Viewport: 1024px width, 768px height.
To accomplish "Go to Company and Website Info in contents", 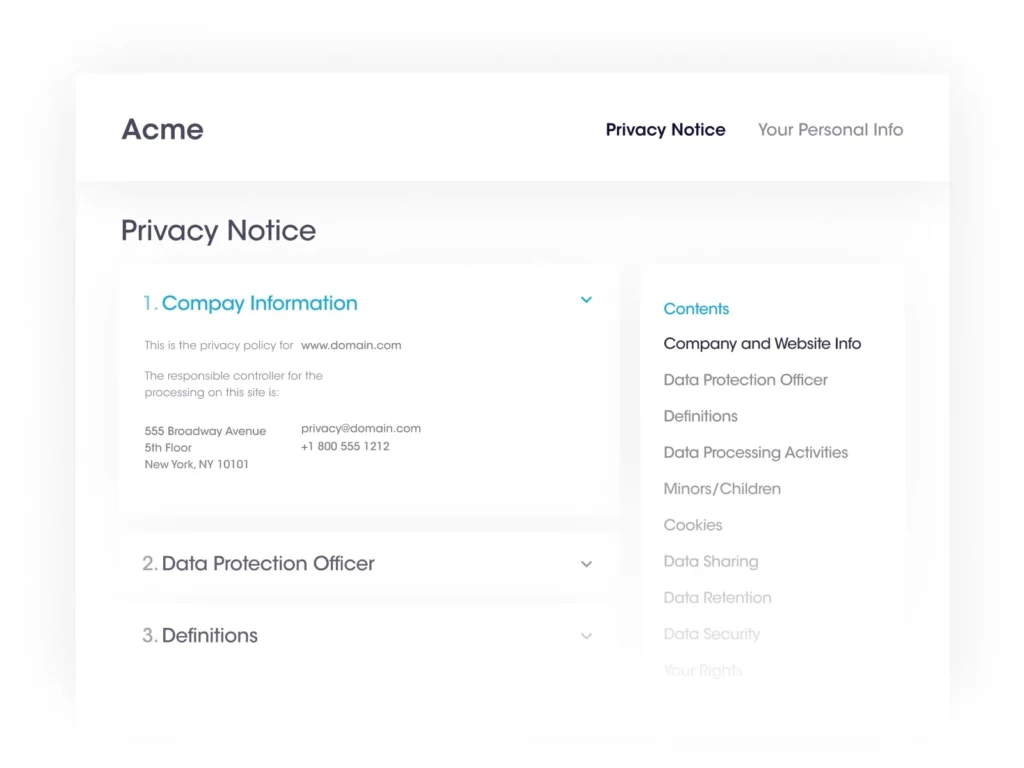I will [762, 344].
